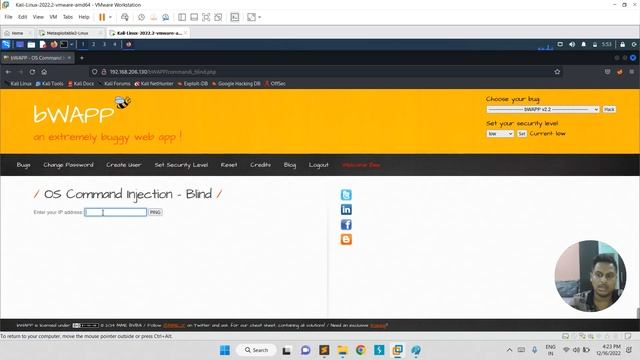Open a new Firefox tab
Screen dimensions: 640x360
[x=82, y=58]
